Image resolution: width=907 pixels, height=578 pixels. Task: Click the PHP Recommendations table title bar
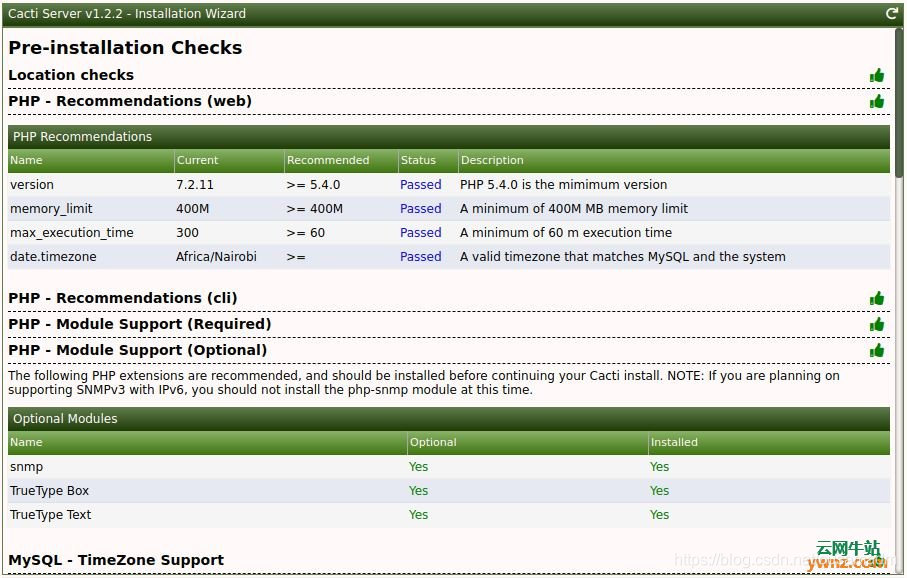click(x=449, y=137)
